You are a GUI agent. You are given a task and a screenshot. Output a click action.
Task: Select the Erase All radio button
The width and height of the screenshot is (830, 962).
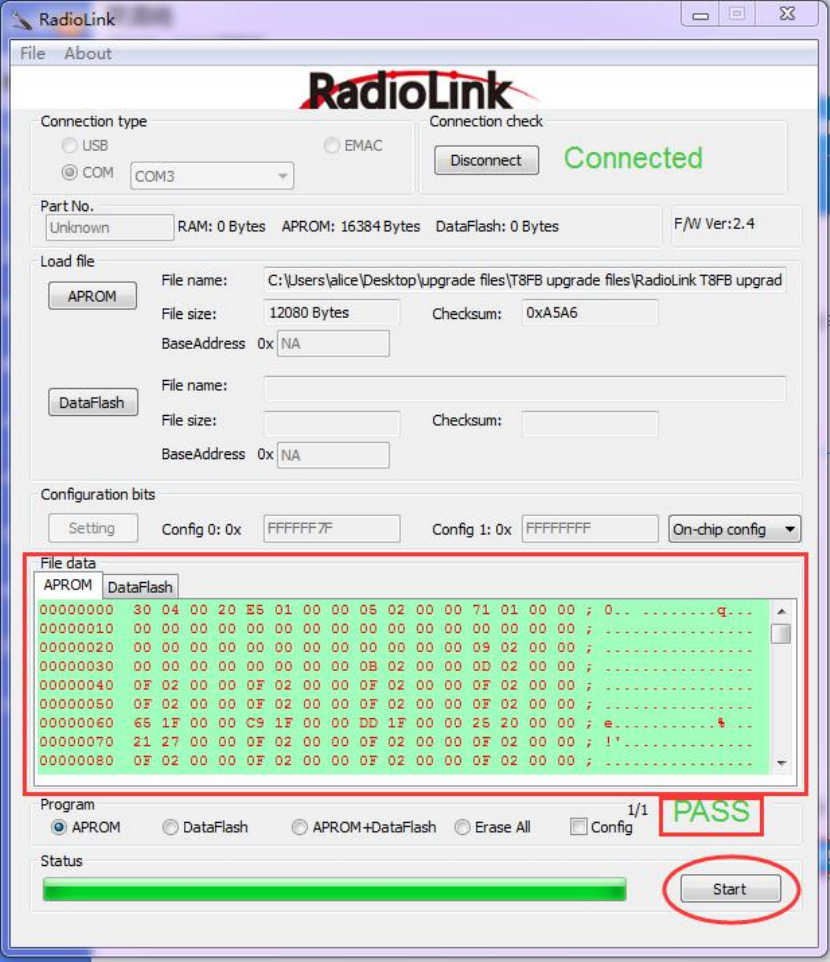pos(462,827)
